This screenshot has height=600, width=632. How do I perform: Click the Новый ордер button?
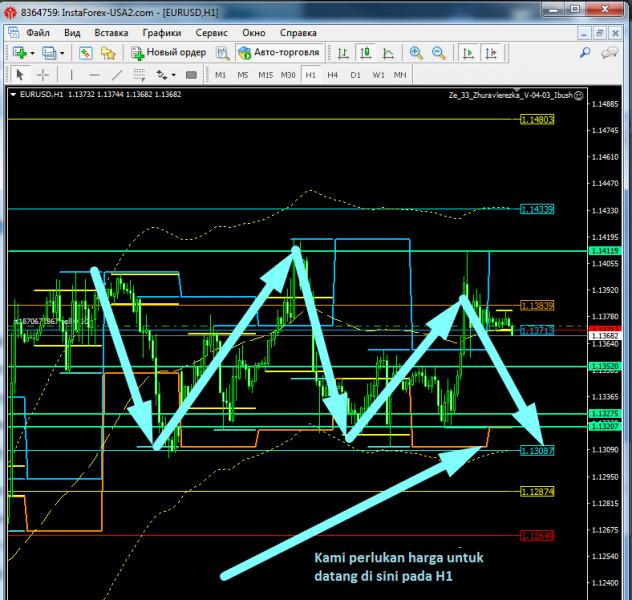coord(168,52)
